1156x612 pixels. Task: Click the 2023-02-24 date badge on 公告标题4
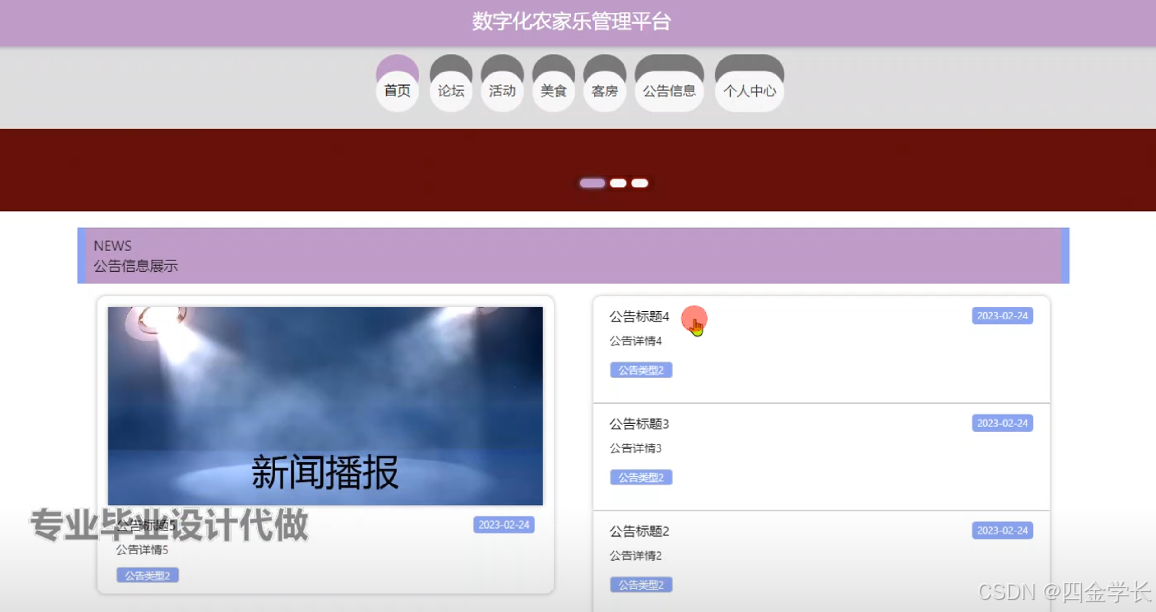(1002, 315)
